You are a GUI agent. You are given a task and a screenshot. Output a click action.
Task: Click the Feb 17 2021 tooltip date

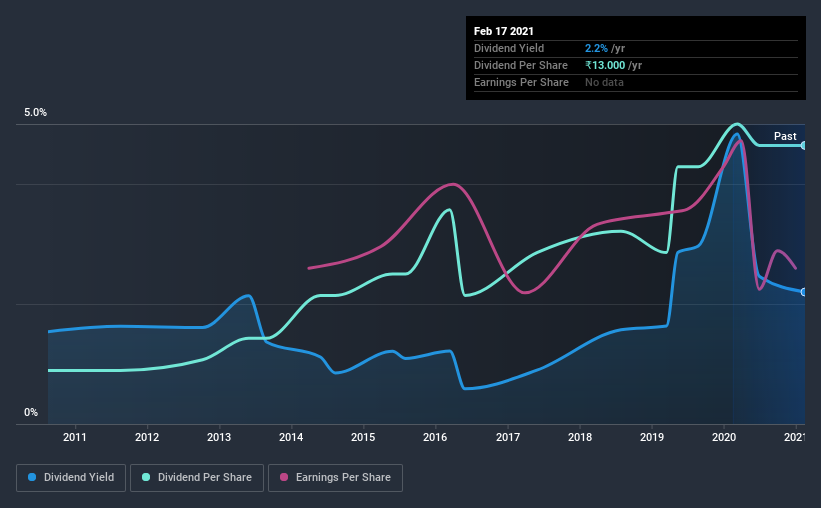[x=504, y=31]
